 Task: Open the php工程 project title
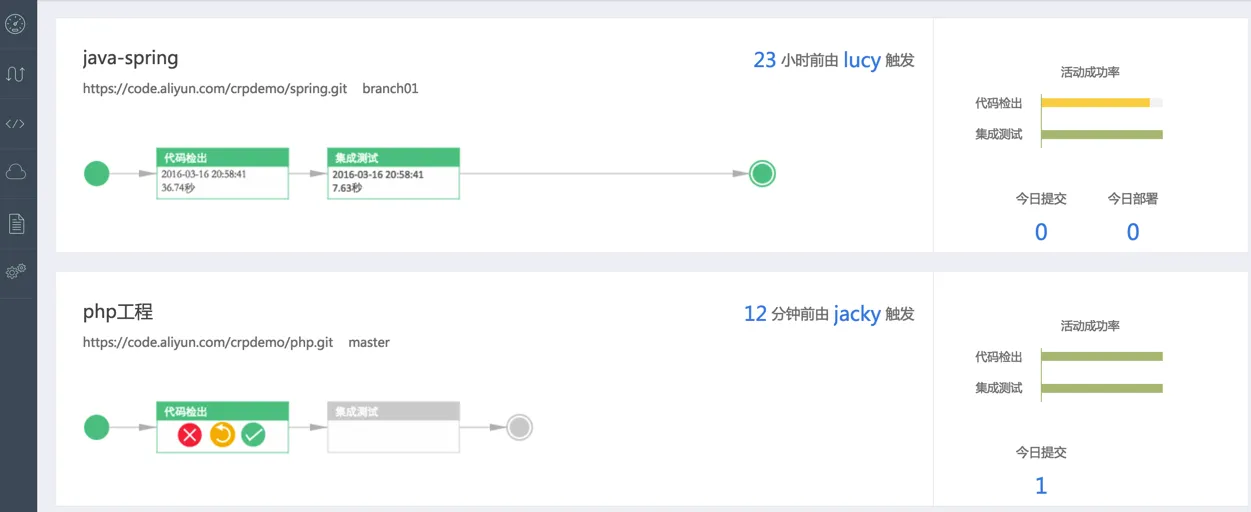click(118, 312)
